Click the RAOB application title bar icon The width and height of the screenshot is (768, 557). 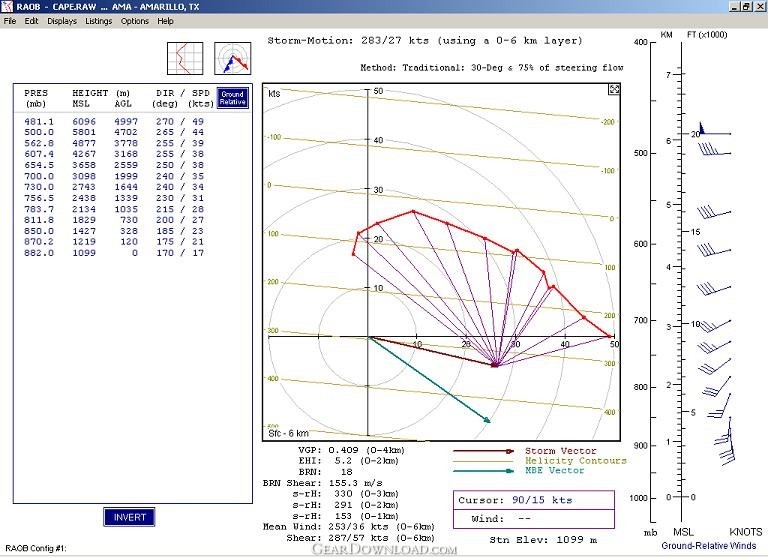[6, 6]
